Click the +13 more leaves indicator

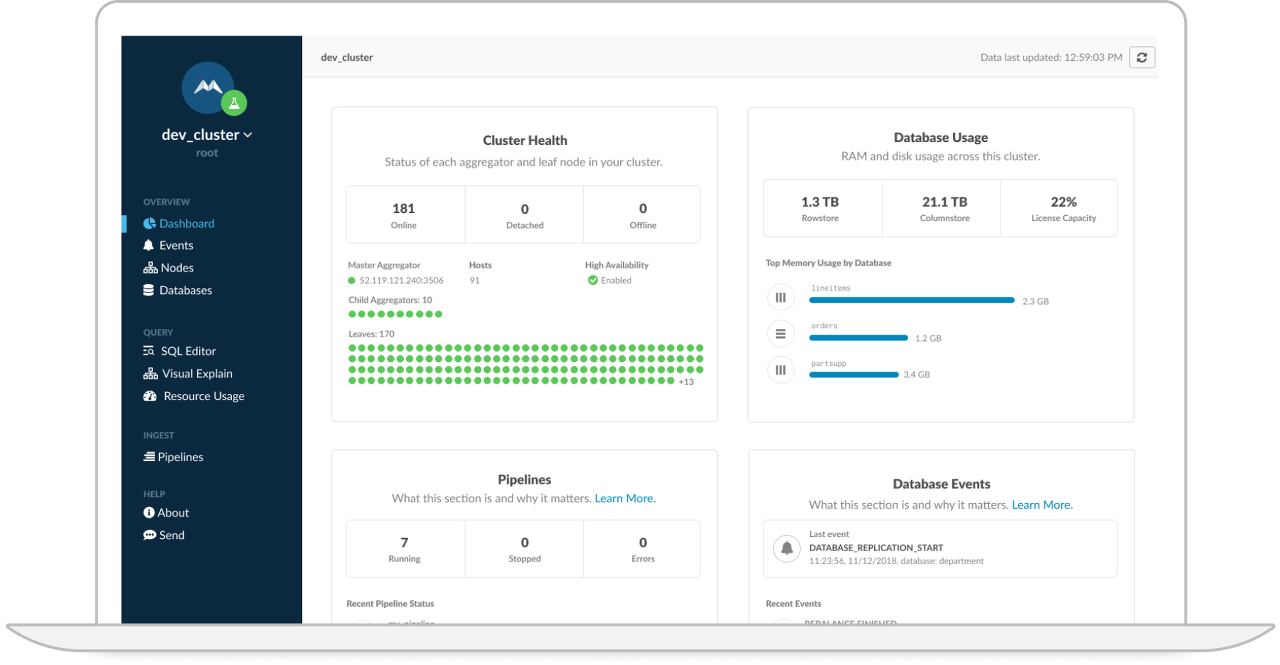(686, 382)
